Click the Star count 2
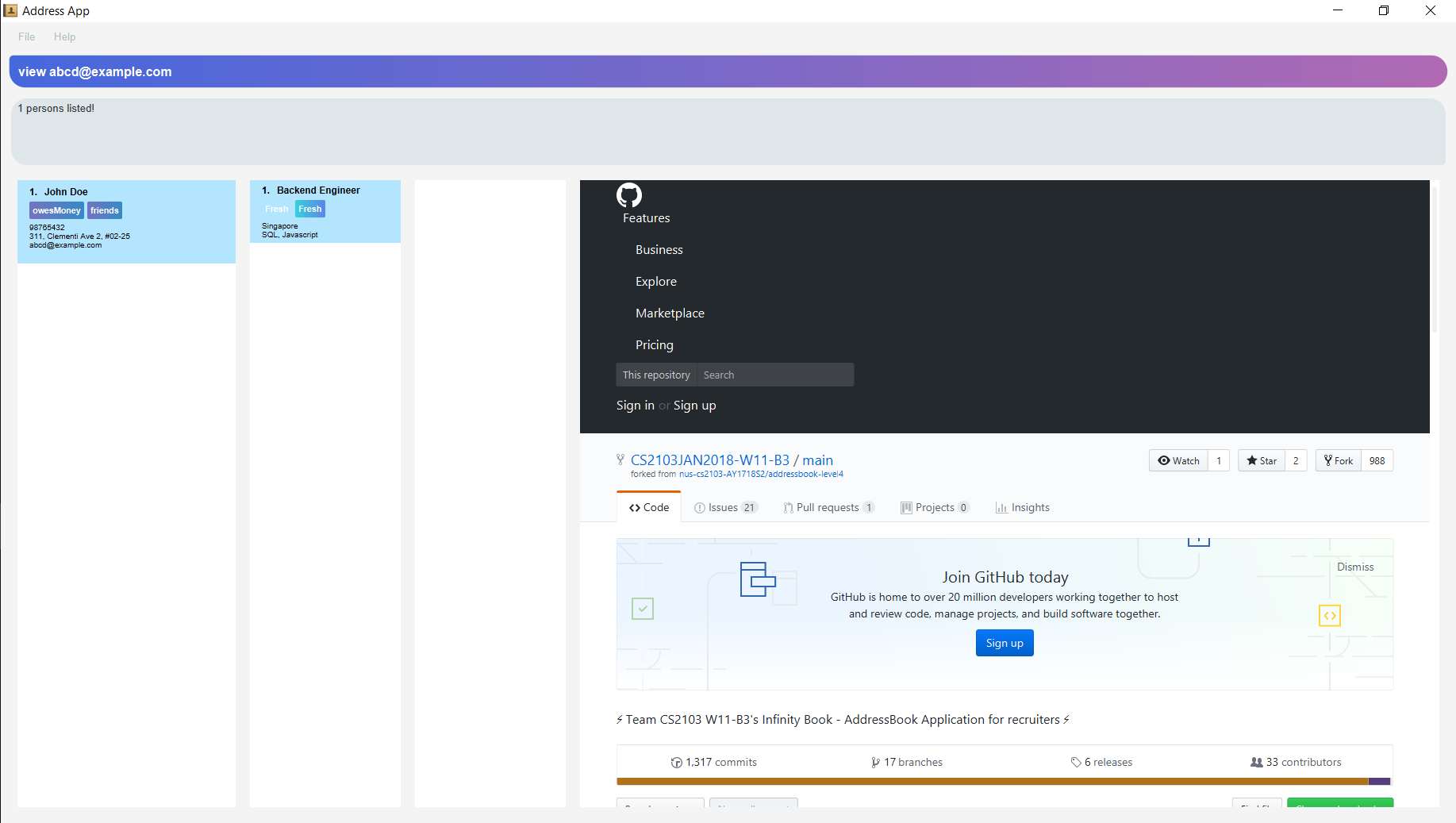Screen dimensions: 1456x823 (1296, 460)
